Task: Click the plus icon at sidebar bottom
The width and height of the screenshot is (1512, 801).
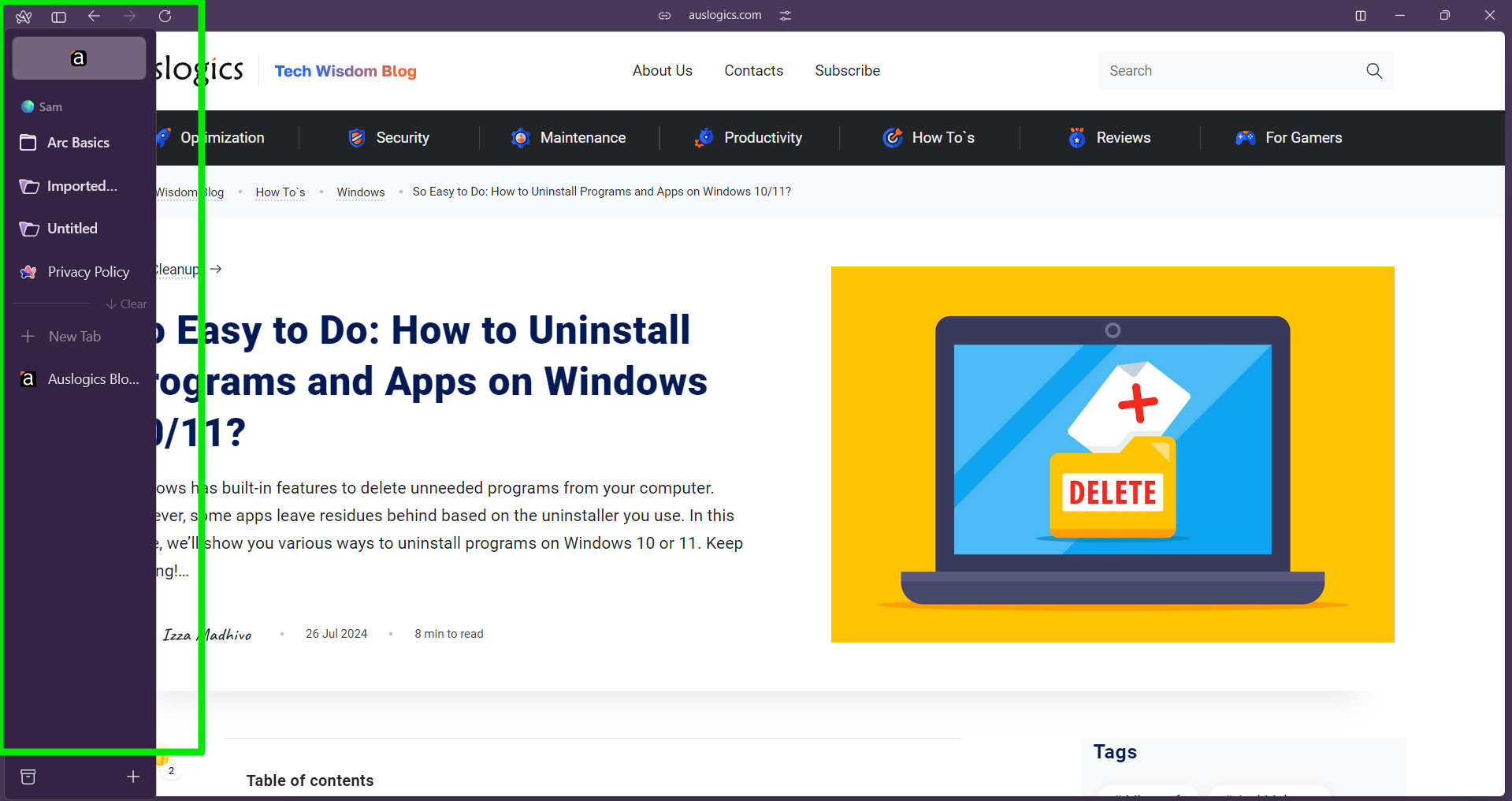Action: point(133,777)
